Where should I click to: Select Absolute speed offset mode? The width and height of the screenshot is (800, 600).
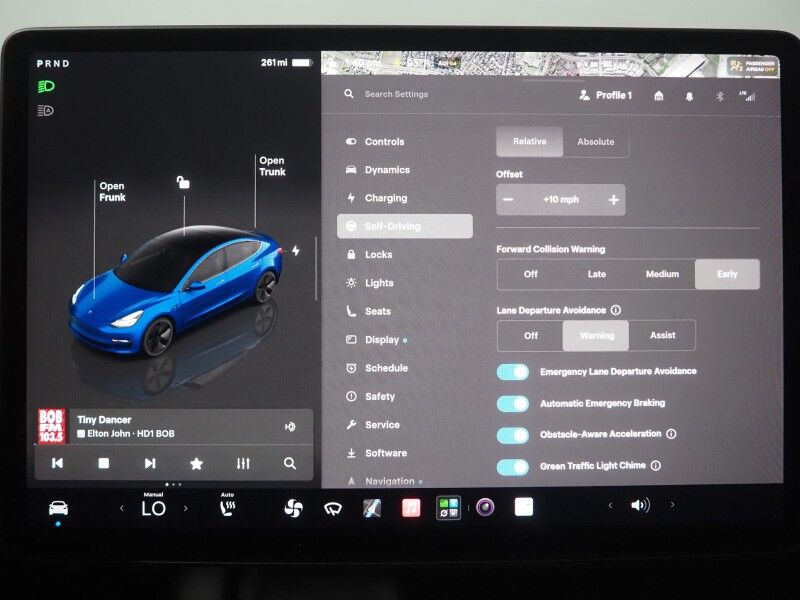click(x=595, y=142)
